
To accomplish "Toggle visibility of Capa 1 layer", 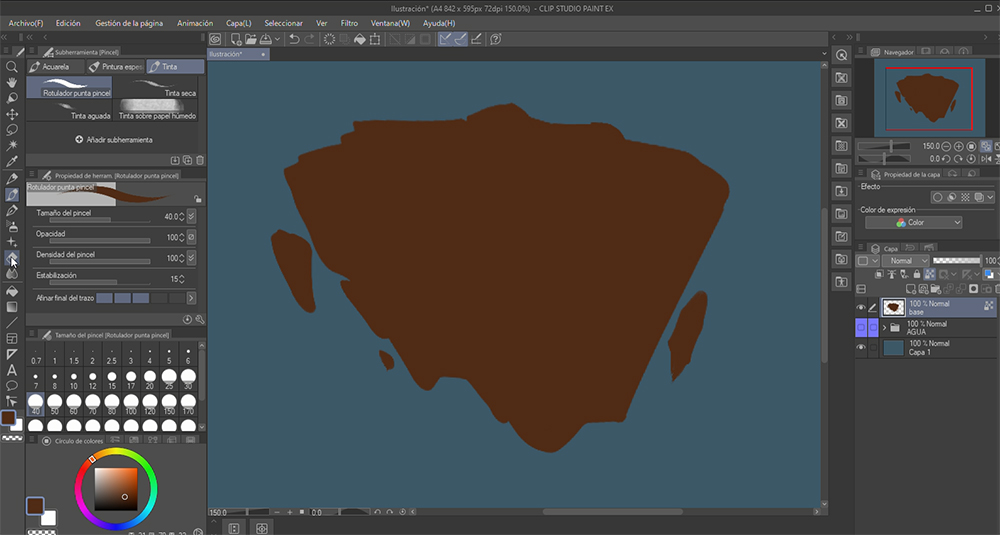I will tap(861, 348).
